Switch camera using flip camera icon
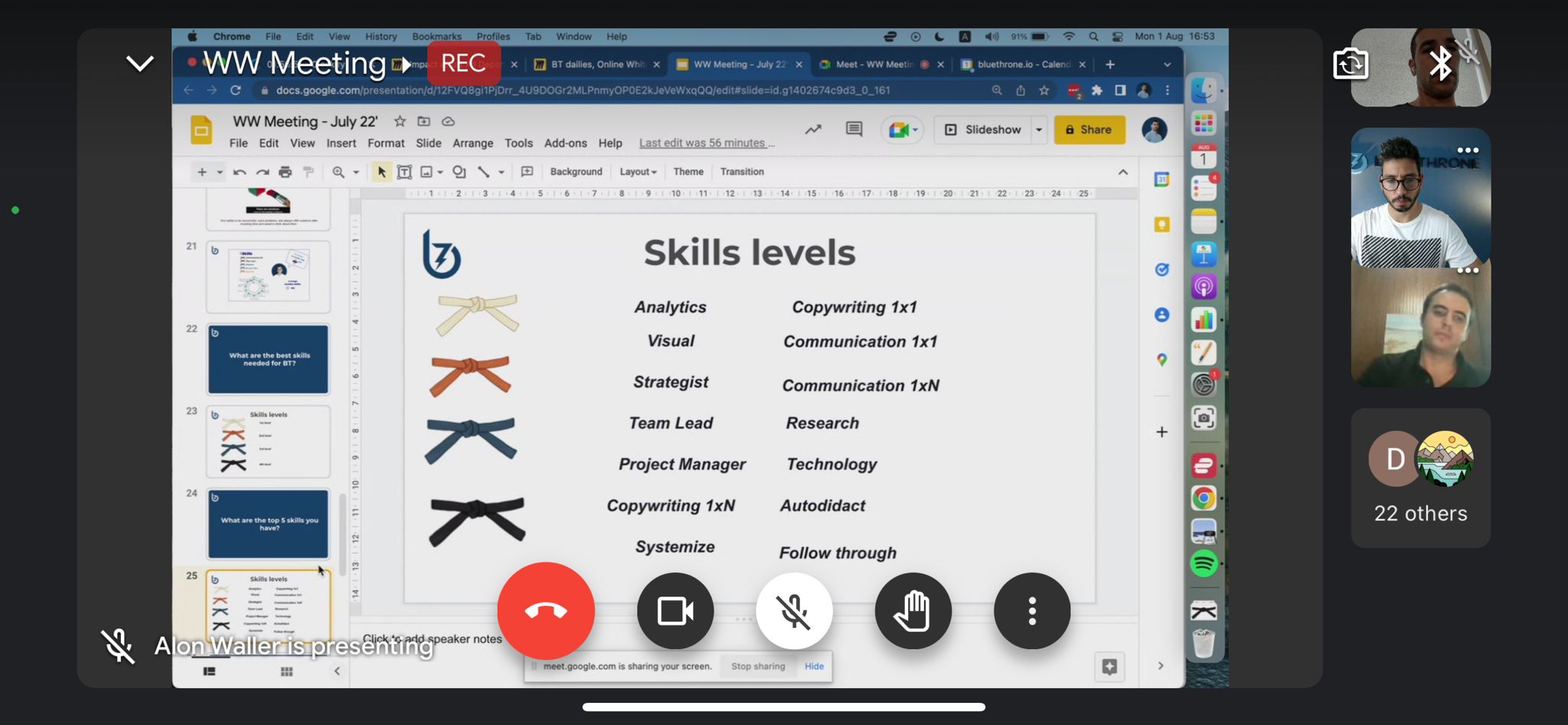The height and width of the screenshot is (725, 1568). (x=1351, y=64)
